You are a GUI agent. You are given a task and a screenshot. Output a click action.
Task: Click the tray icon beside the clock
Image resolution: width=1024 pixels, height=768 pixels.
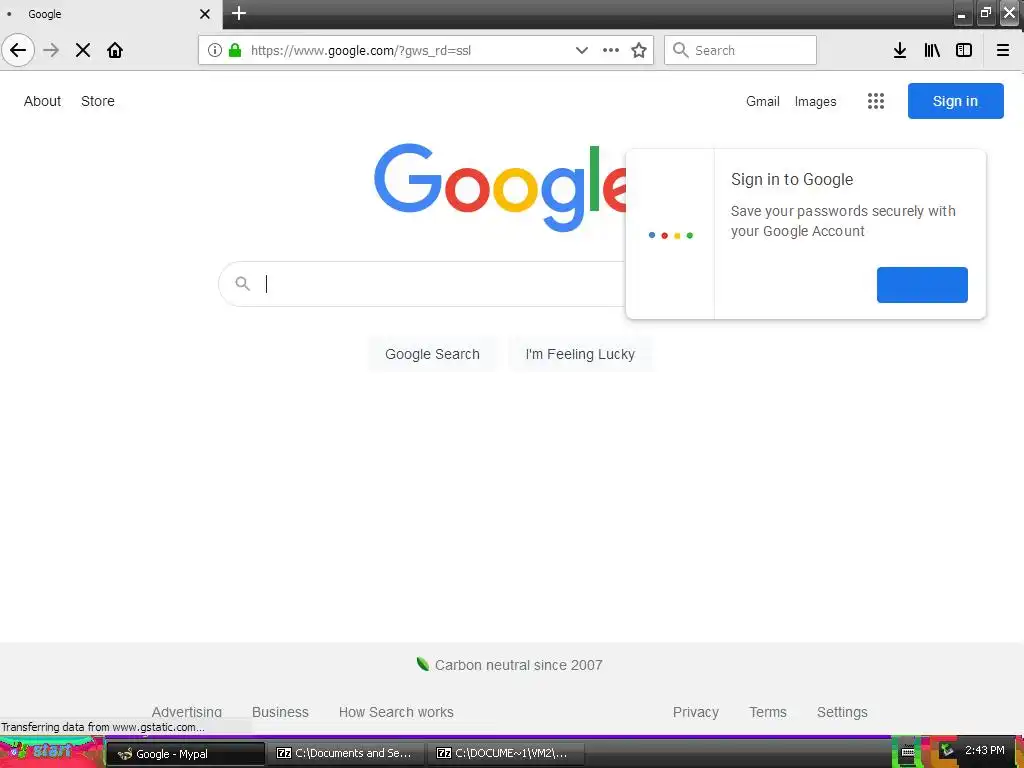(x=946, y=750)
